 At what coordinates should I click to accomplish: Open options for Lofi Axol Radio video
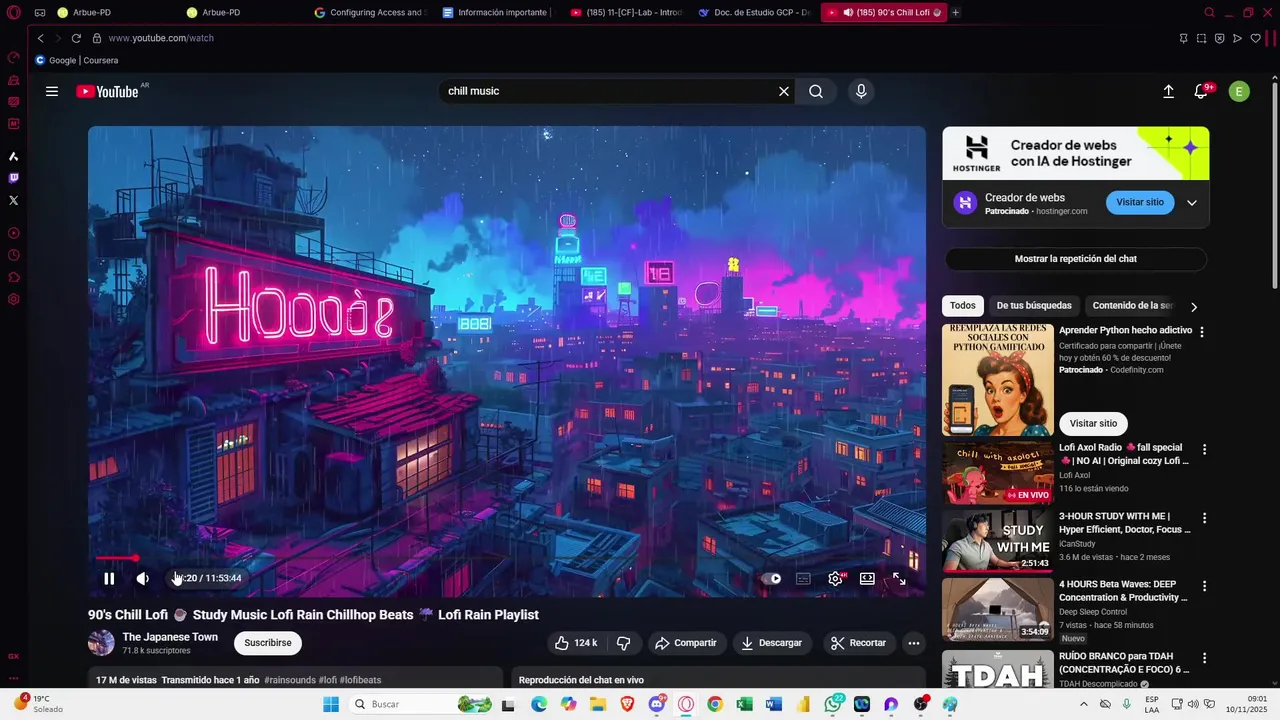[x=1204, y=450]
